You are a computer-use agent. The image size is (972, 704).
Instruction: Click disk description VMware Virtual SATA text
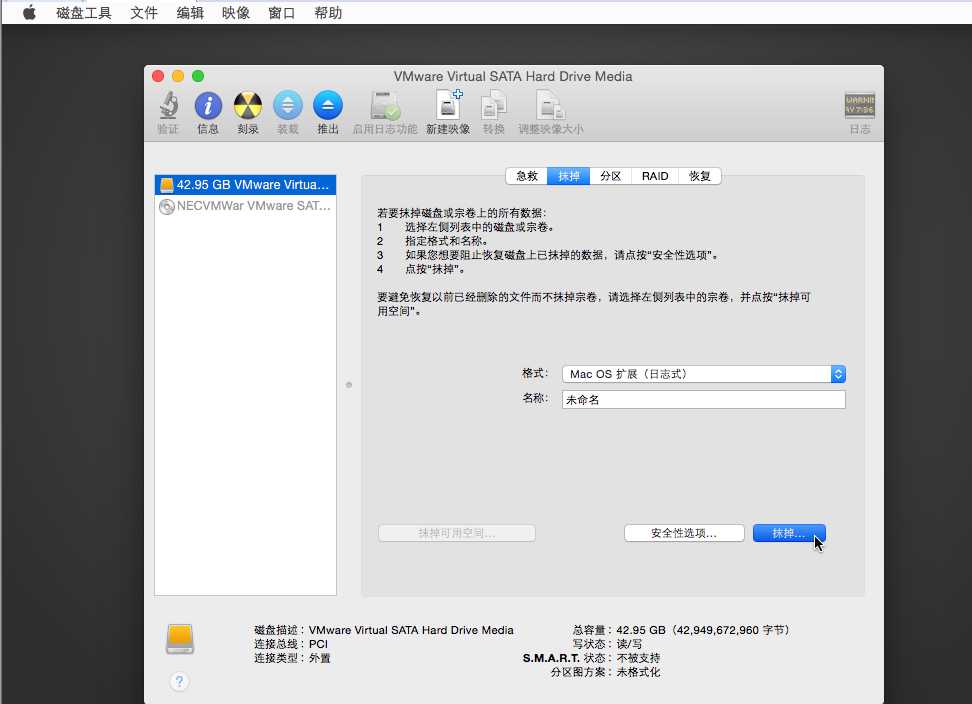tap(411, 630)
